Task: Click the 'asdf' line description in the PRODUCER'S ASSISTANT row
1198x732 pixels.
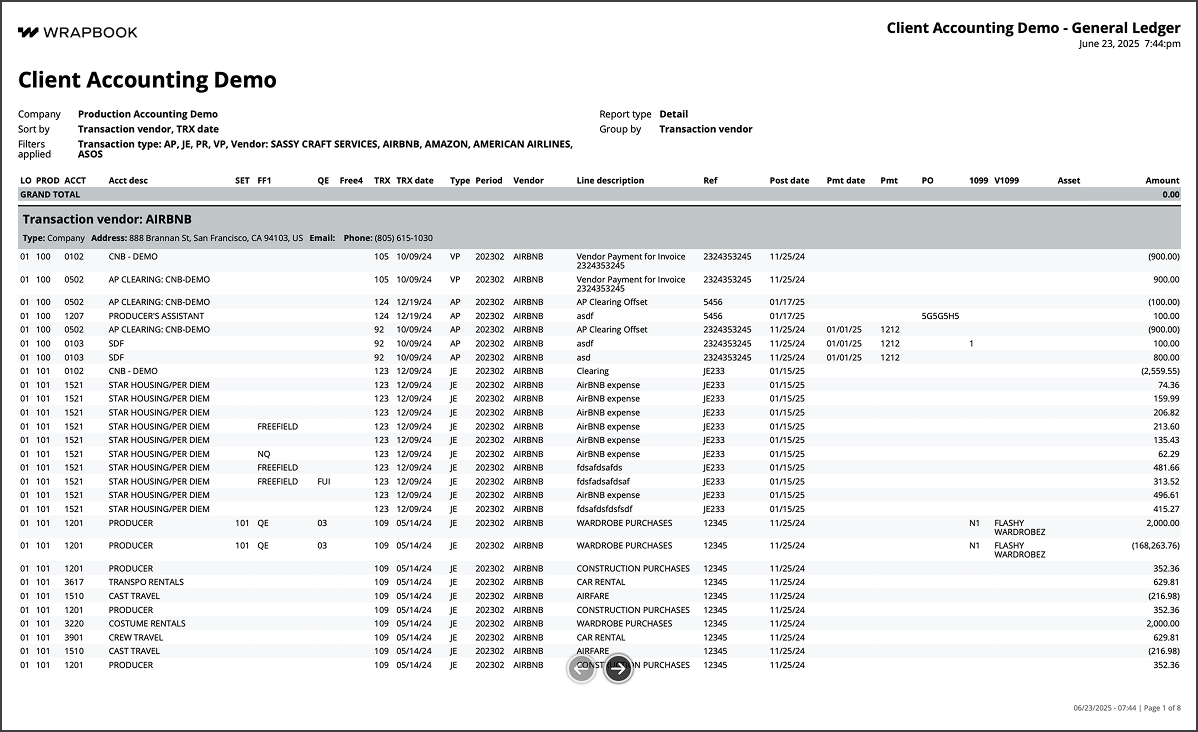Action: tap(584, 316)
